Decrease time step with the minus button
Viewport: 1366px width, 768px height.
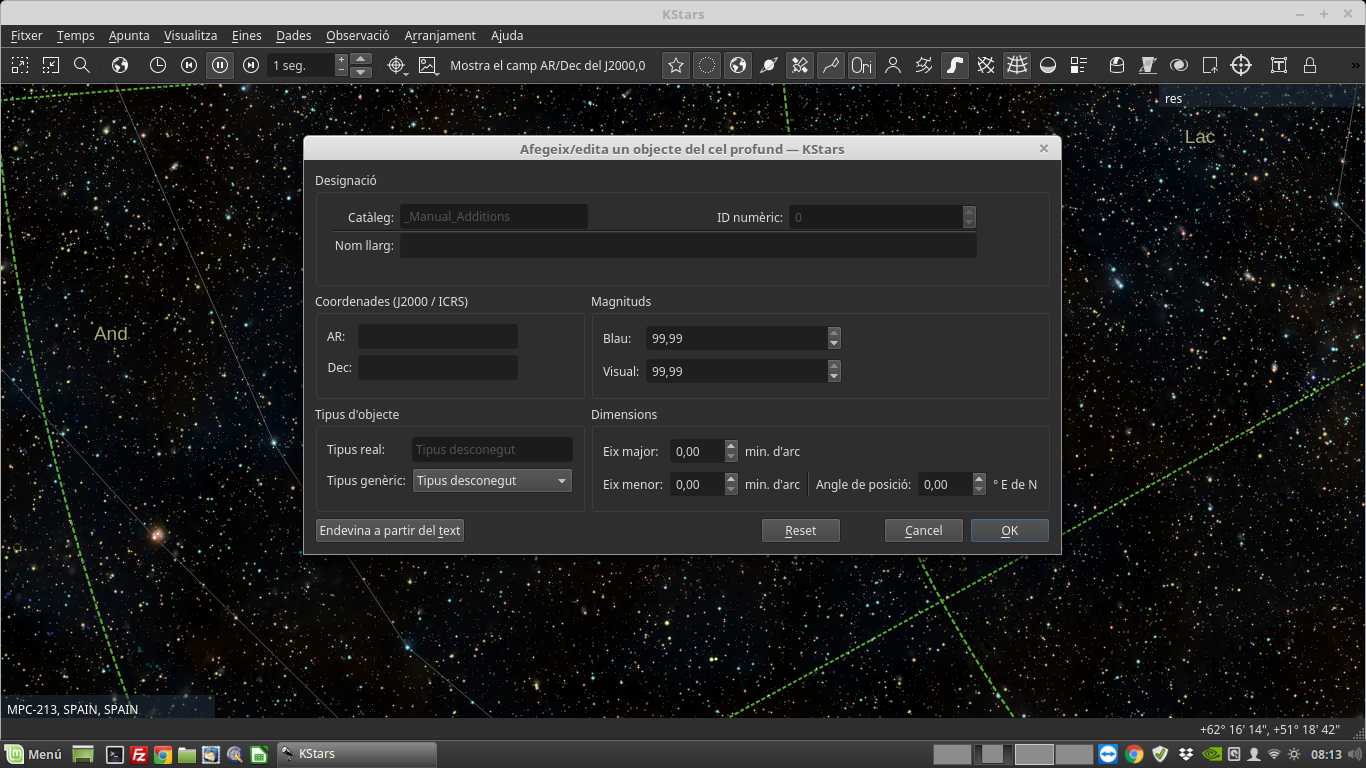pyautogui.click(x=341, y=71)
